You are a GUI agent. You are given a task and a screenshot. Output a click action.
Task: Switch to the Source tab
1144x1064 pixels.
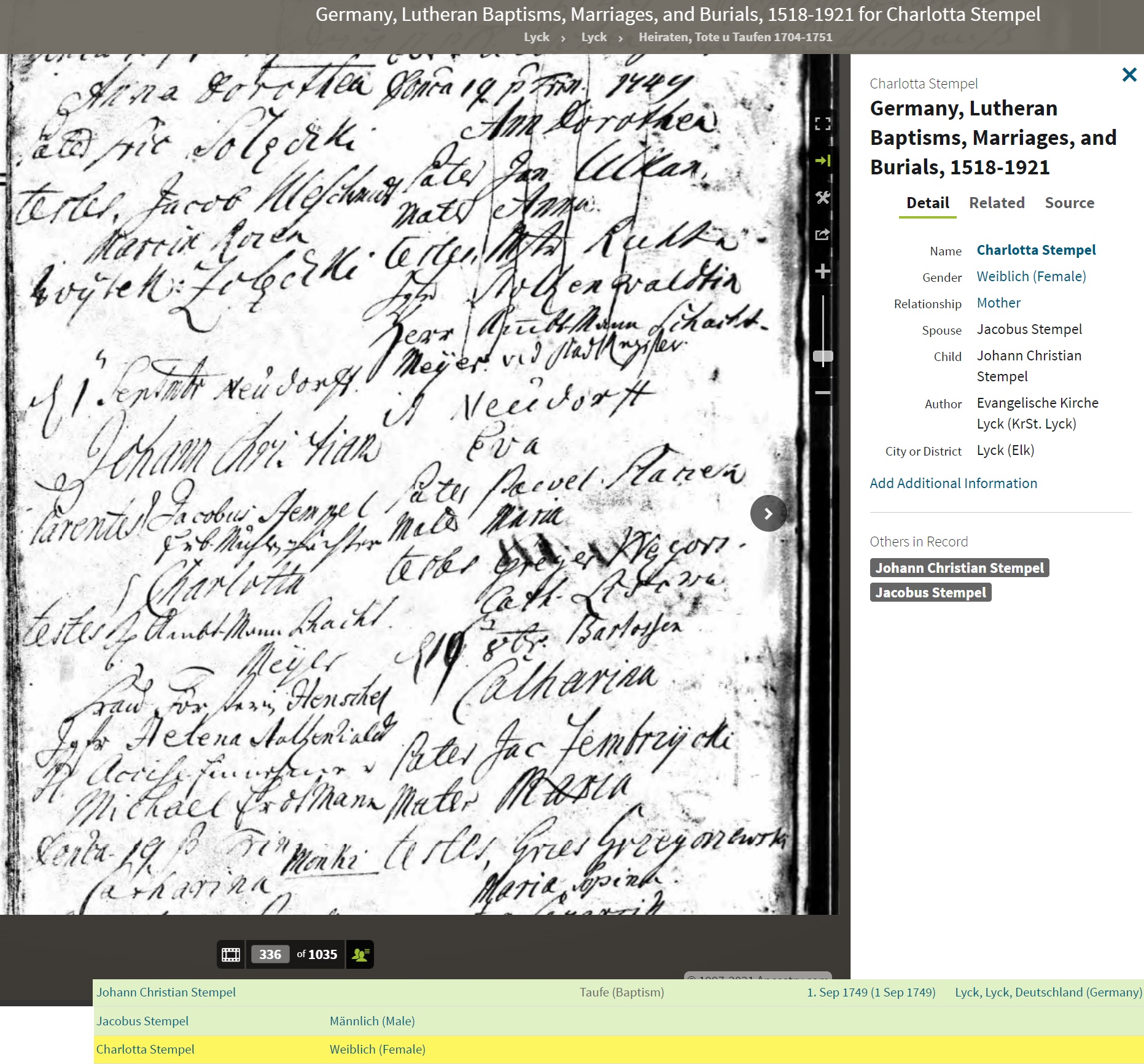tap(1069, 203)
